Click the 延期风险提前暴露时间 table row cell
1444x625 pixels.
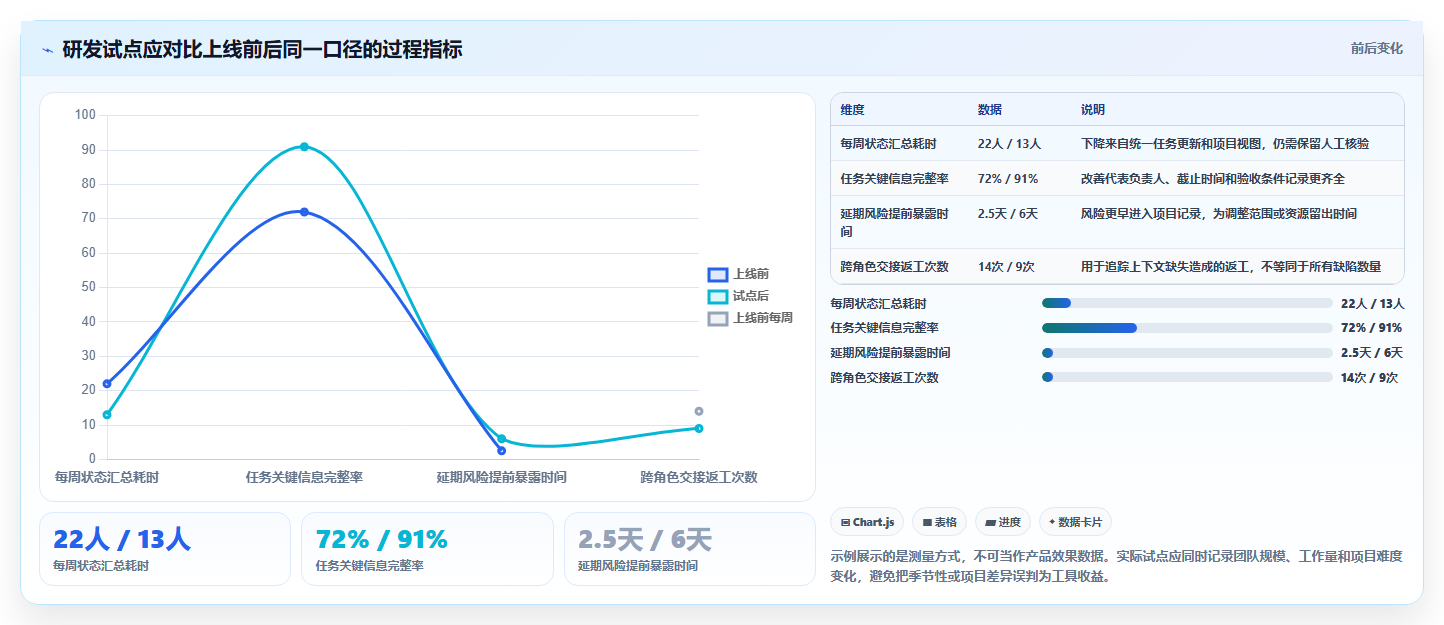coord(898,222)
